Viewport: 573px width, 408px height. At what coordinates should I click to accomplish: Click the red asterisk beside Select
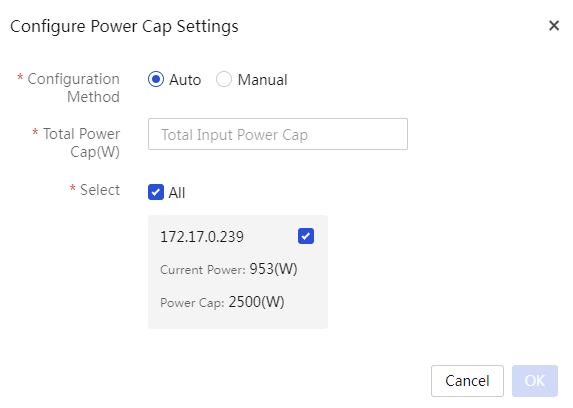(72, 189)
